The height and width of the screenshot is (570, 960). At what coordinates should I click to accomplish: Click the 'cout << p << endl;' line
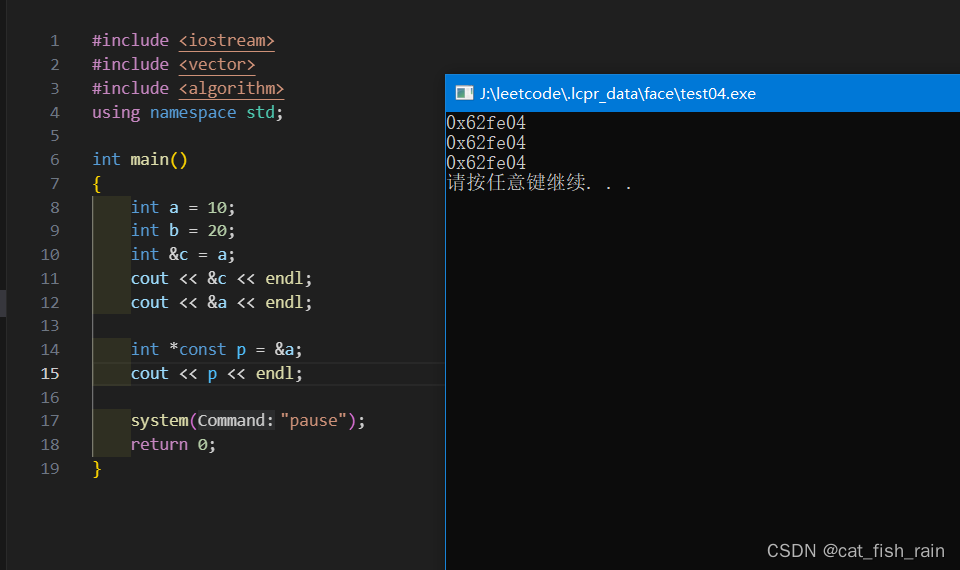click(x=216, y=373)
